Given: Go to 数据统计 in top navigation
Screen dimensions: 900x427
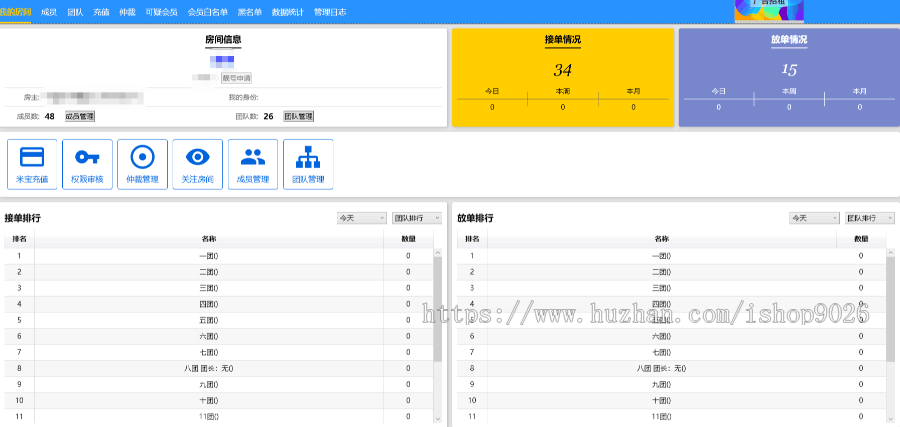Looking at the screenshot, I should pos(287,12).
